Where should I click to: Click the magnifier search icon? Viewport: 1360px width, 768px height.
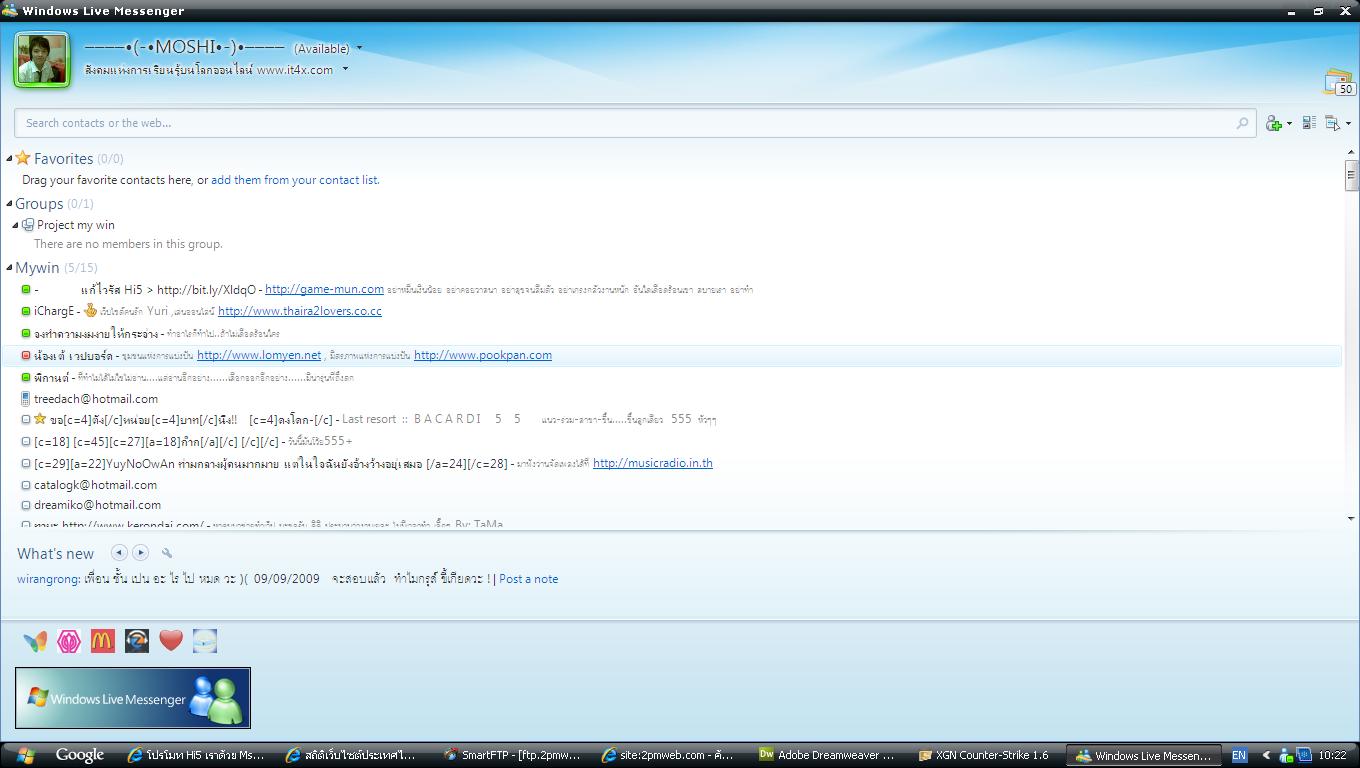click(x=1242, y=123)
